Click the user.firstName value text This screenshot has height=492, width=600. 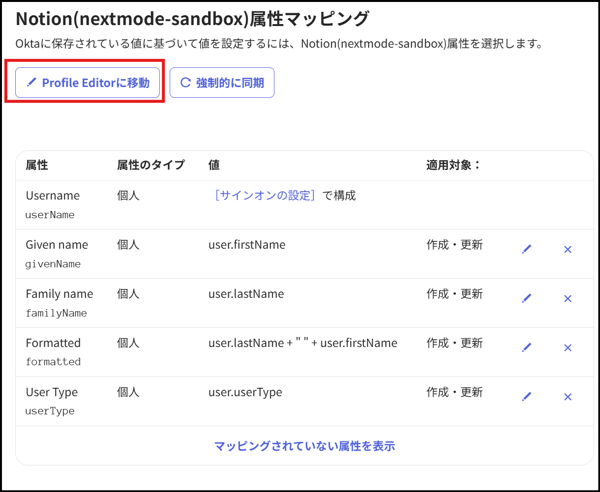246,245
